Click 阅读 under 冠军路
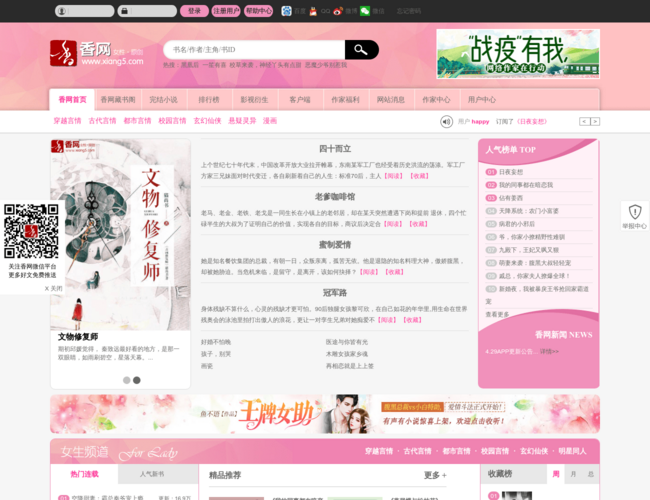The height and width of the screenshot is (500, 650). coord(387,320)
